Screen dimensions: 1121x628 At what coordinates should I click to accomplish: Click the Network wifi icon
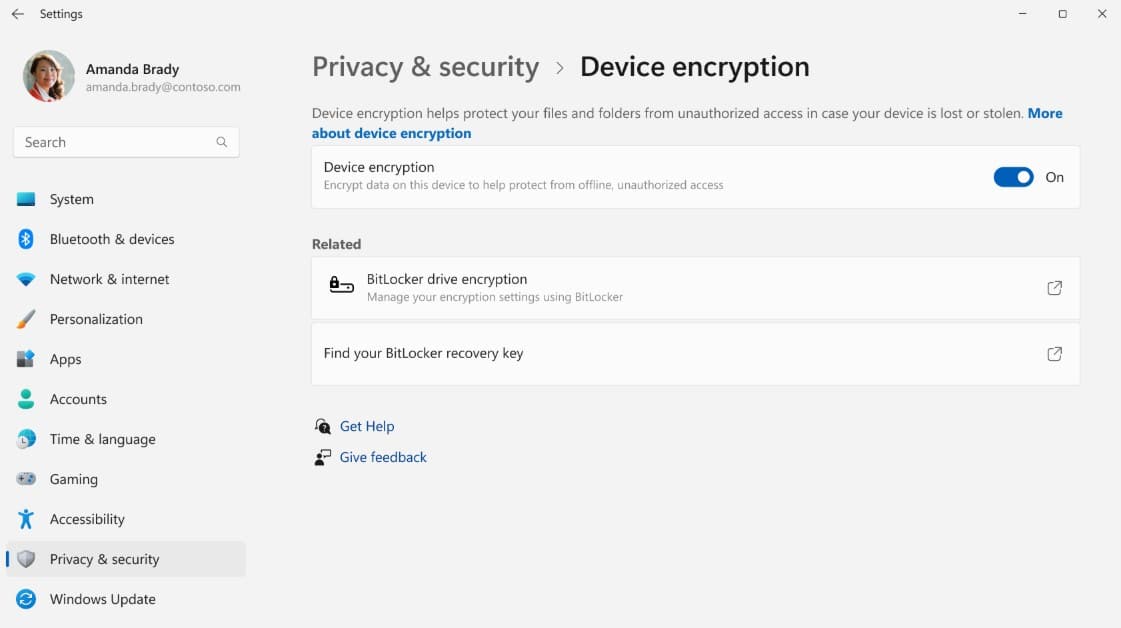(26, 280)
